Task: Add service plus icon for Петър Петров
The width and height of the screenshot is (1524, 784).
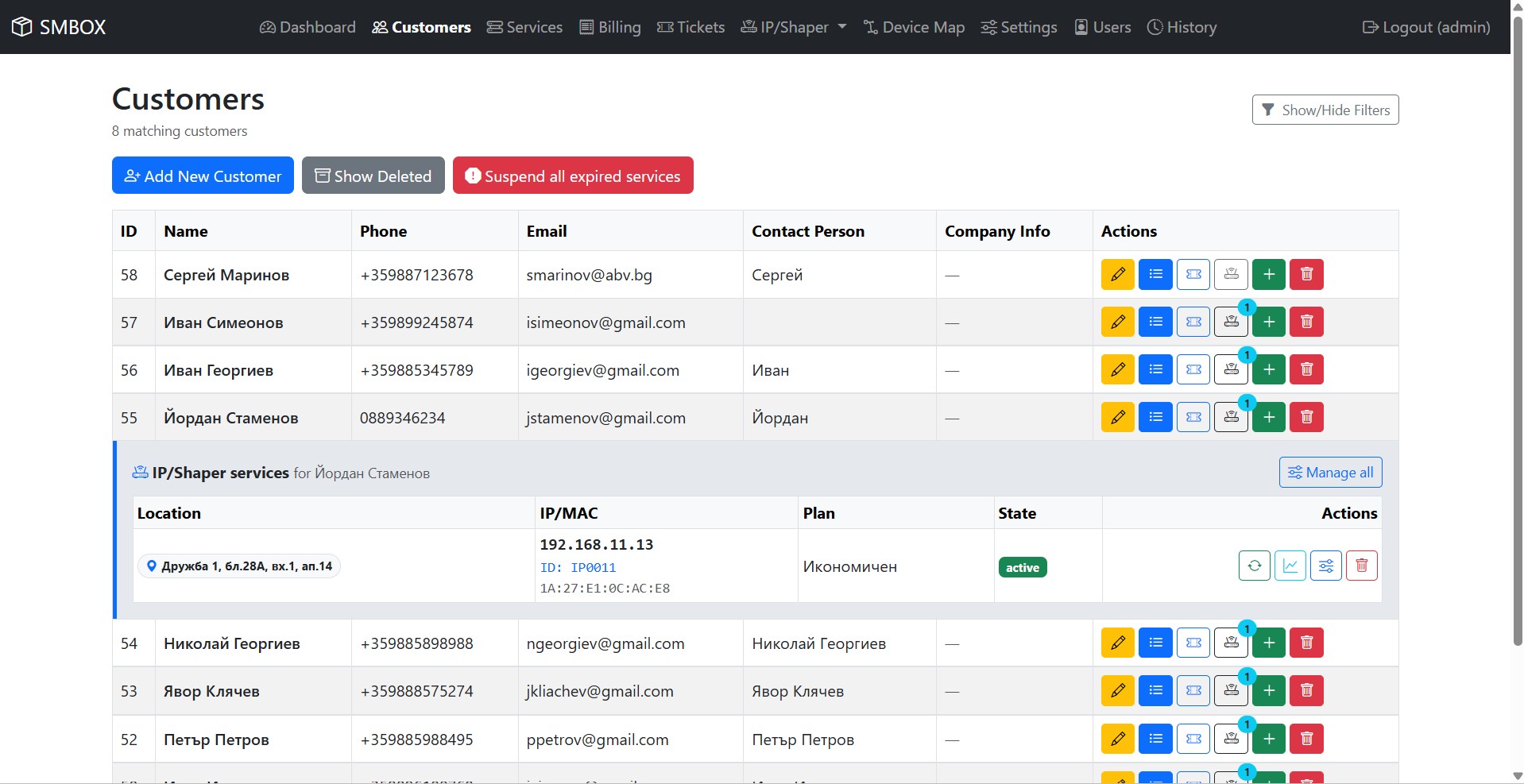Action: click(x=1268, y=739)
